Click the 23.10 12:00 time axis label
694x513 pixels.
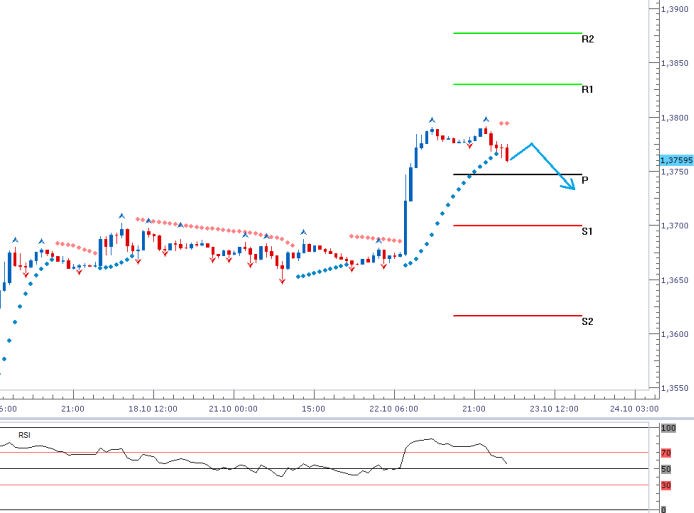coord(554,409)
